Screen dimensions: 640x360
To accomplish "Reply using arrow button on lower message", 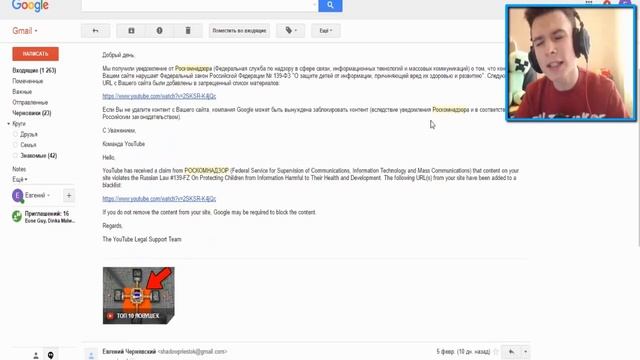I will tap(511, 351).
